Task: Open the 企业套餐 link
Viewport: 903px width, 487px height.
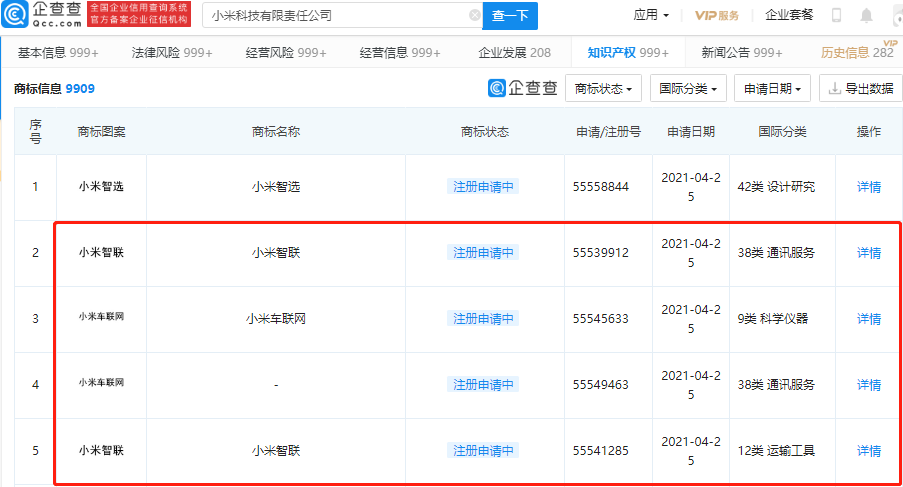Action: coord(789,15)
